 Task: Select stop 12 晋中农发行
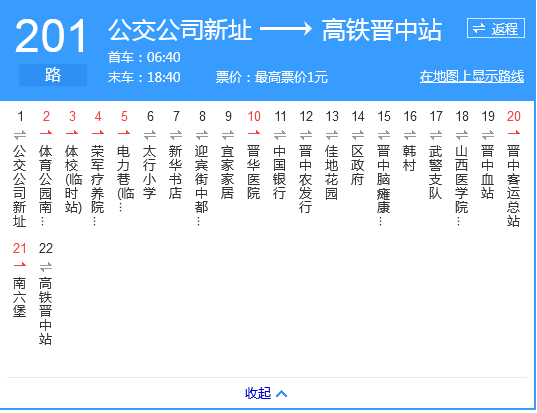click(x=305, y=179)
